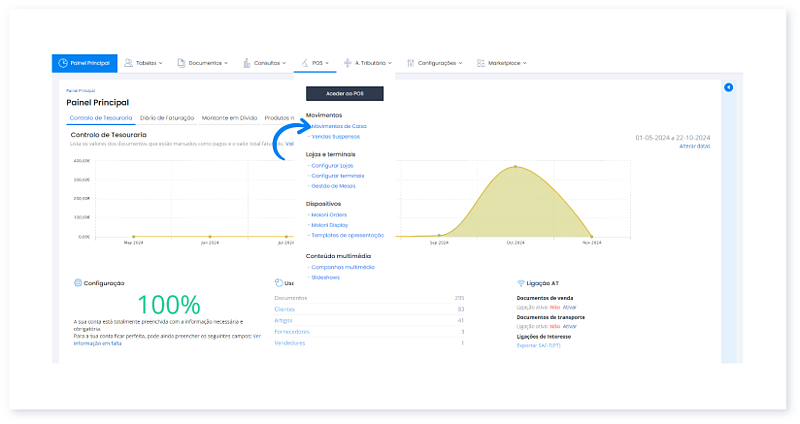Click the Alterar datas link

(x=694, y=146)
